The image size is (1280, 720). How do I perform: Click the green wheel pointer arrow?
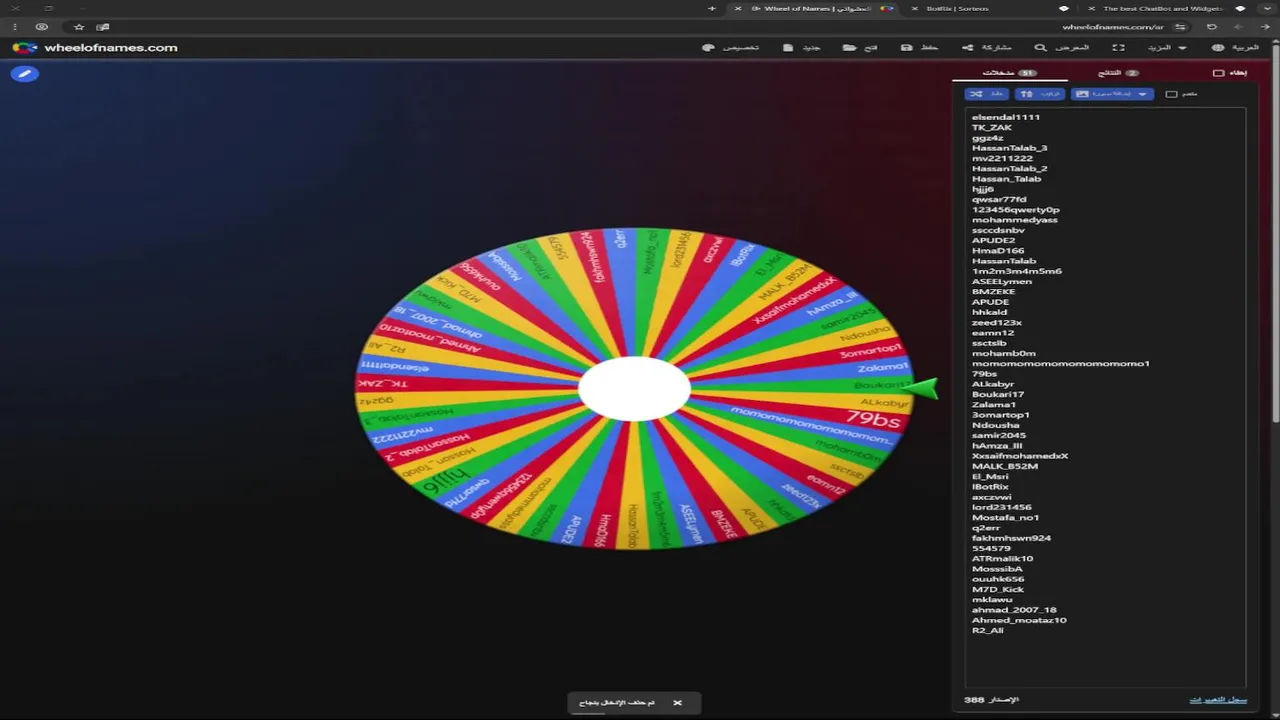920,388
